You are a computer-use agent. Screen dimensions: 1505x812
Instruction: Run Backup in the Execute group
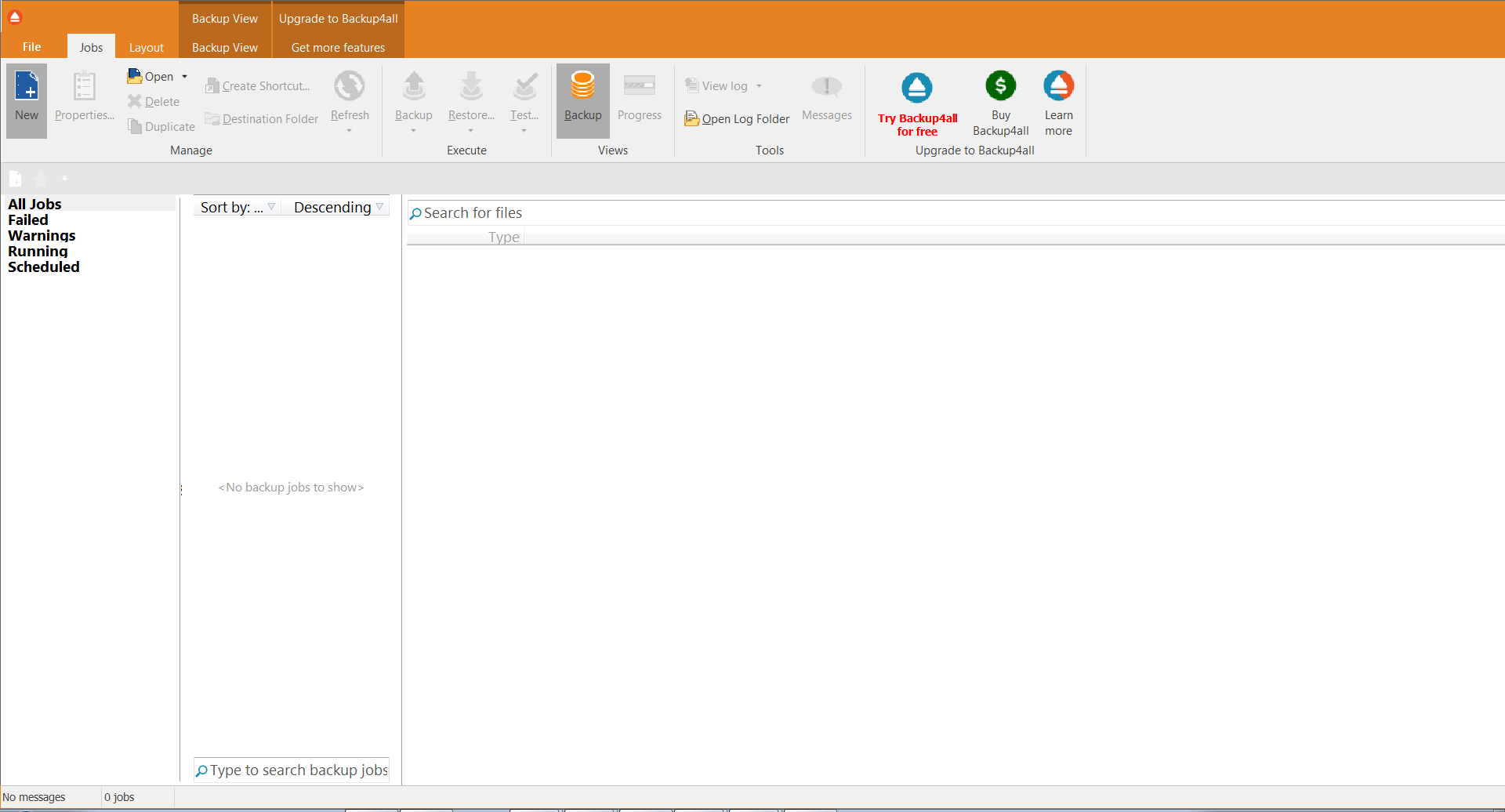pos(414,96)
